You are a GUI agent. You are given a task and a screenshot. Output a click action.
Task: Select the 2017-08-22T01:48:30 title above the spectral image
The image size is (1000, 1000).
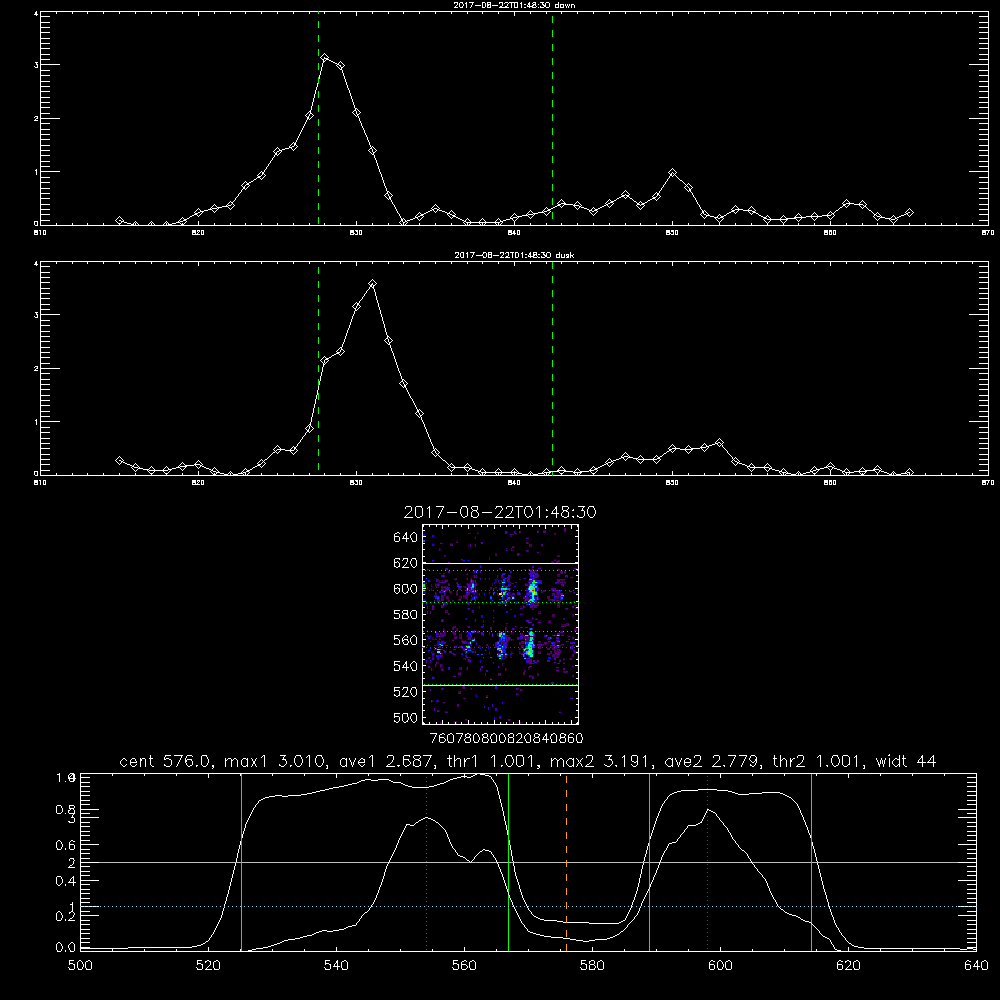tap(500, 512)
